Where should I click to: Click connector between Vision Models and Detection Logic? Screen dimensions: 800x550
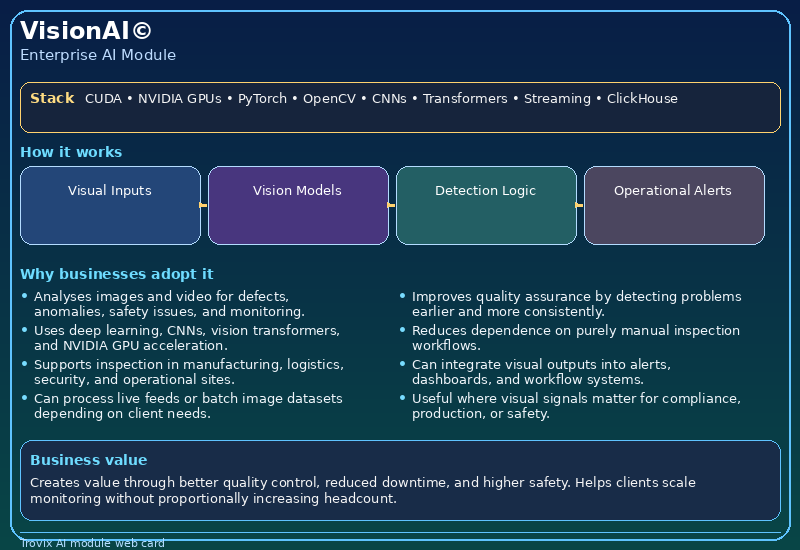point(392,205)
